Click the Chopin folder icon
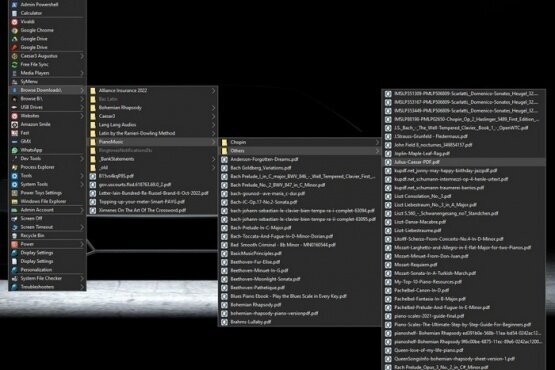 pos(224,142)
